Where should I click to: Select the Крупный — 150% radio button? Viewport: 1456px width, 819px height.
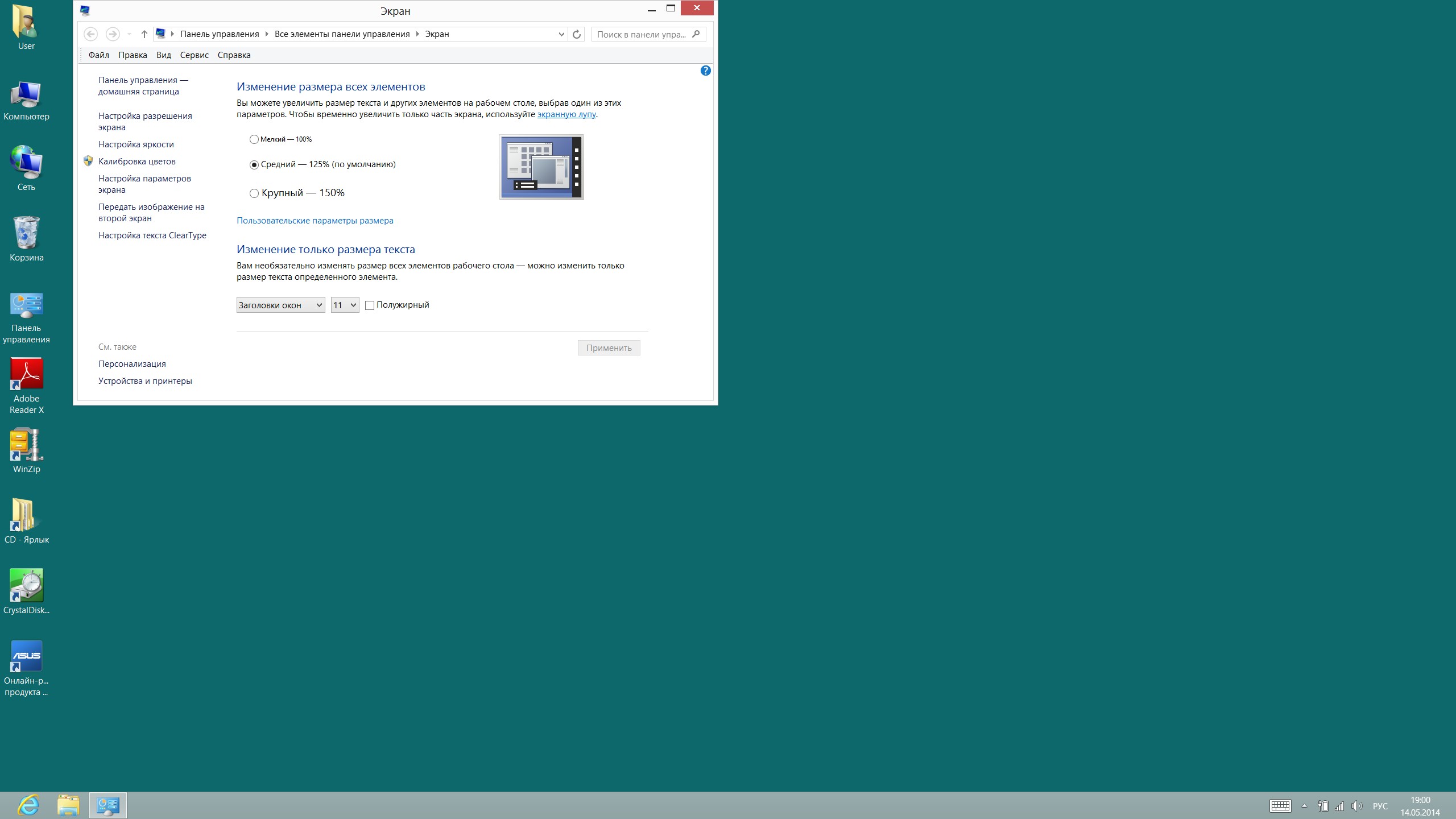tap(254, 193)
